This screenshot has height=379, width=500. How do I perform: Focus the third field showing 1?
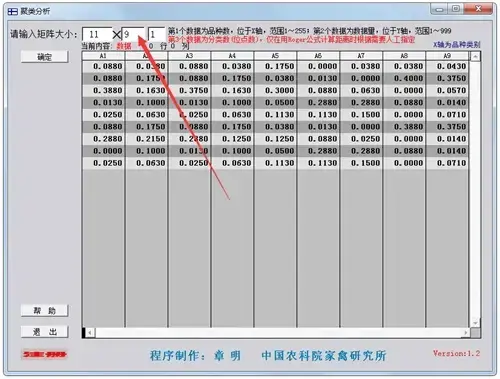(x=156, y=34)
